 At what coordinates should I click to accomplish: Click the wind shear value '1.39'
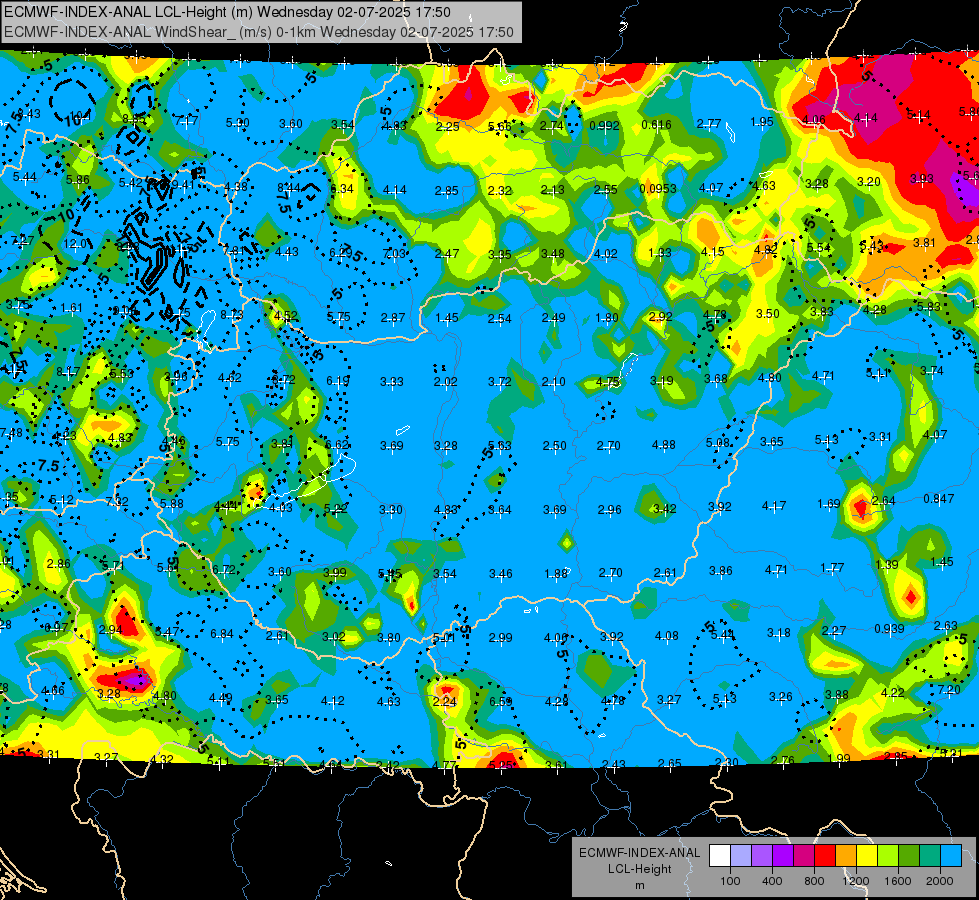coord(887,565)
